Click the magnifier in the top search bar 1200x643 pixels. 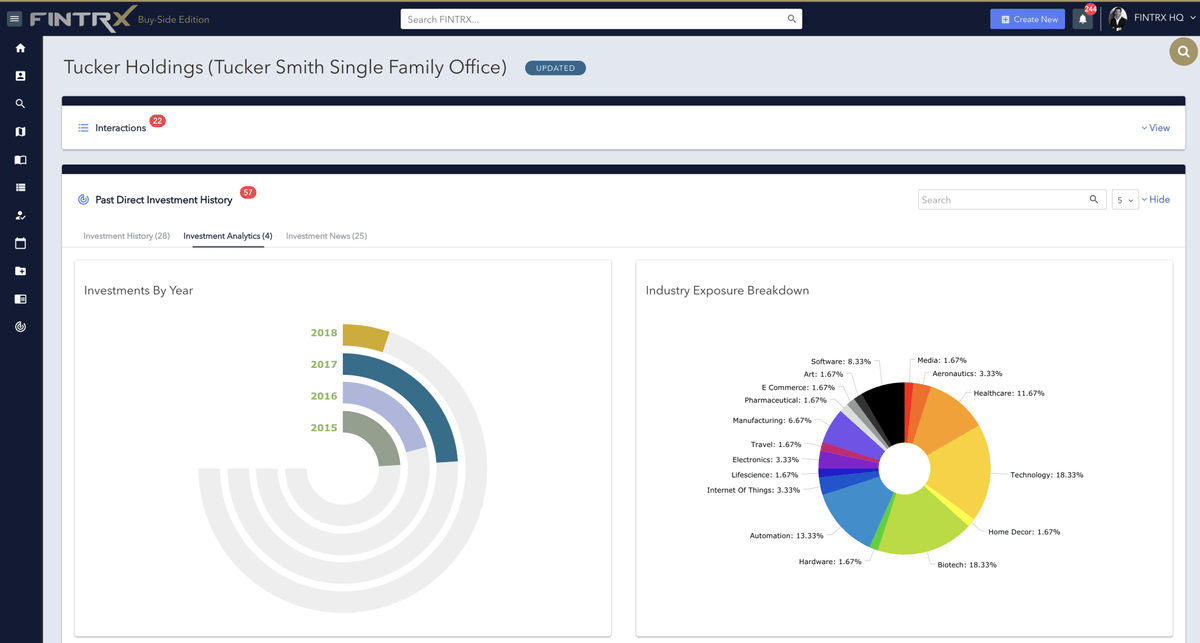pyautogui.click(x=792, y=19)
